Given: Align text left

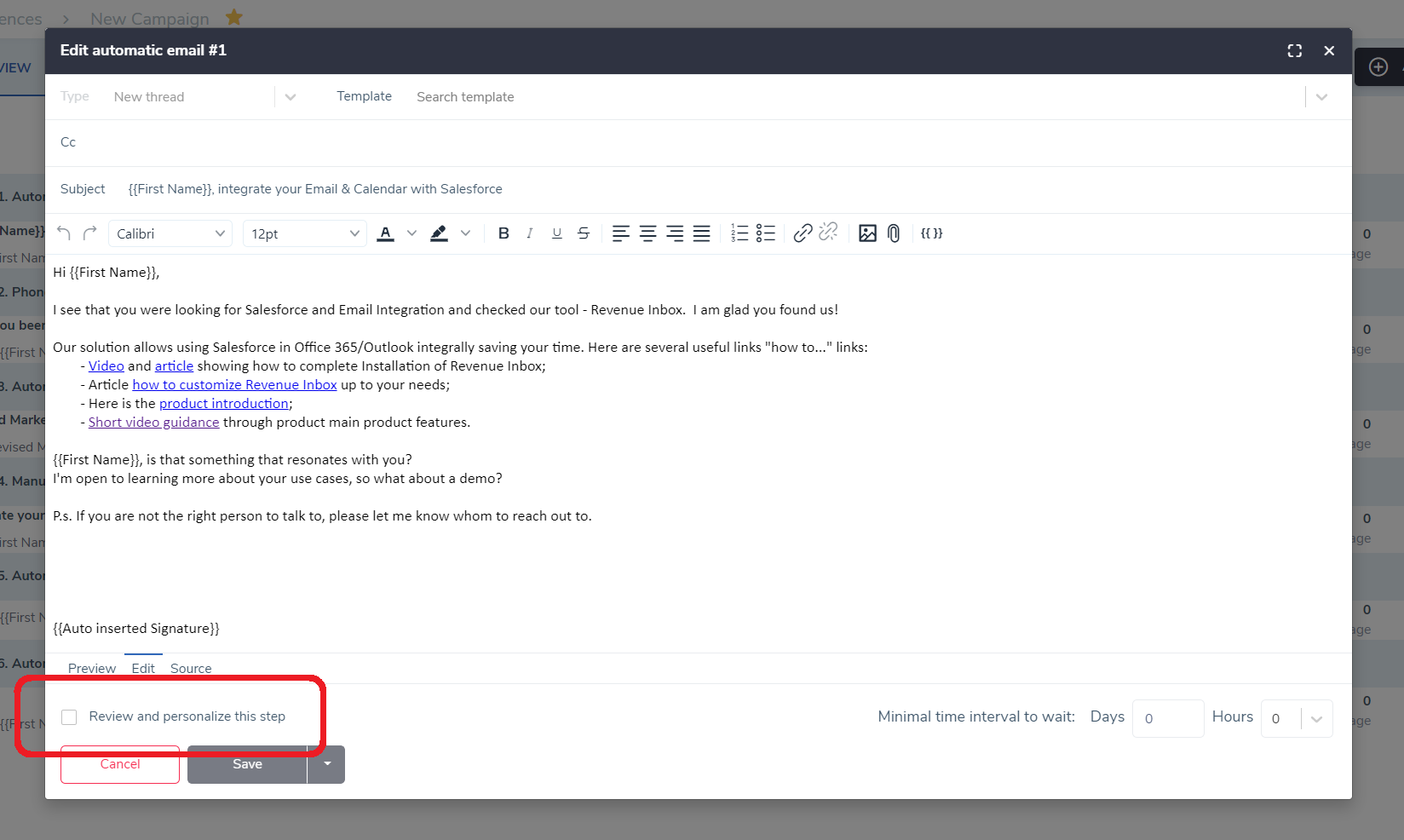Looking at the screenshot, I should (621, 233).
